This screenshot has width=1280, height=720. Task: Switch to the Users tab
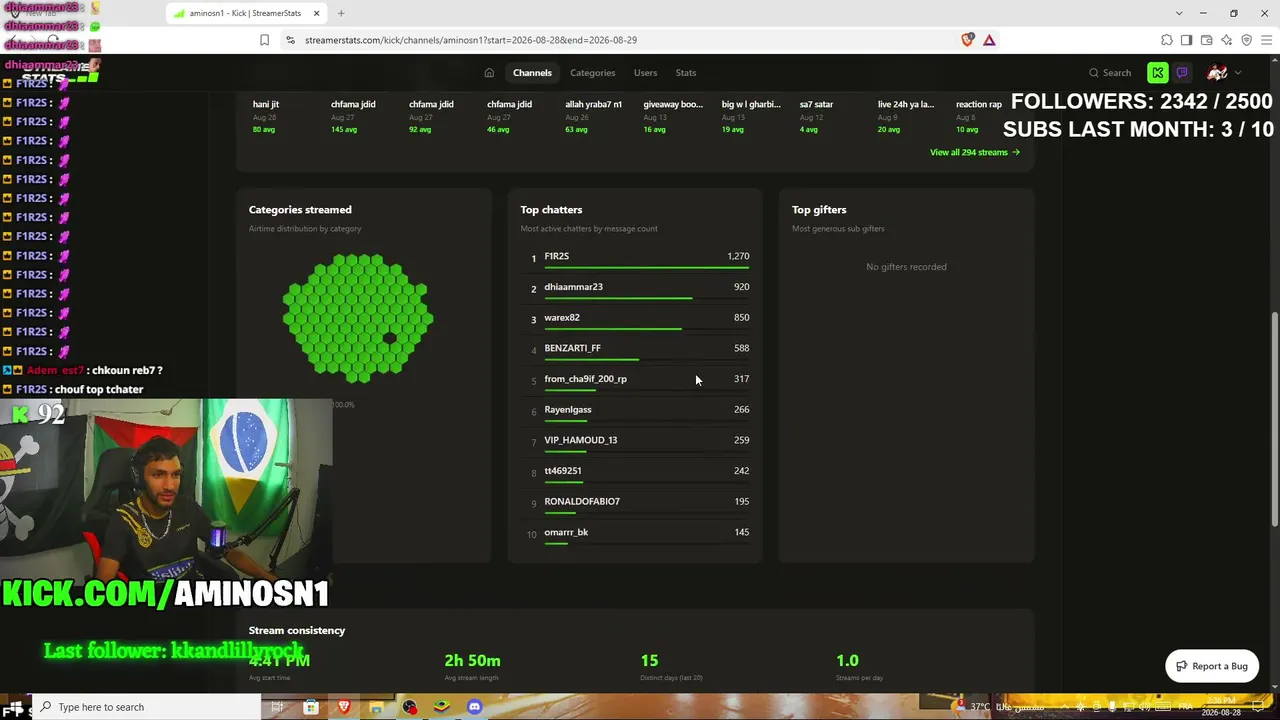coord(645,73)
